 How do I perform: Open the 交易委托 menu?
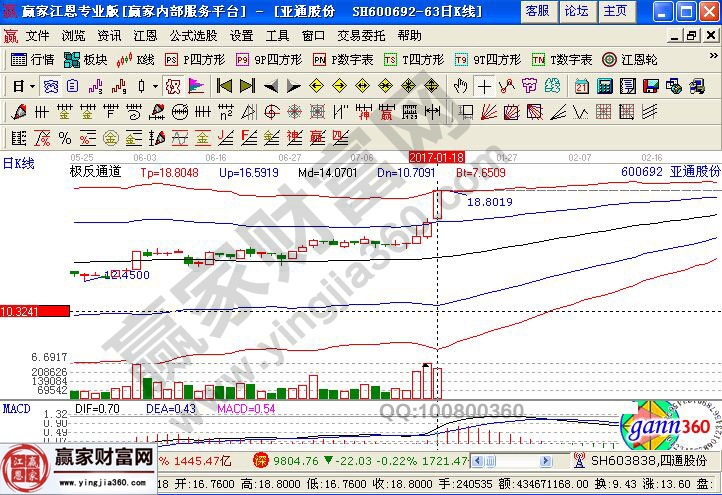click(362, 35)
